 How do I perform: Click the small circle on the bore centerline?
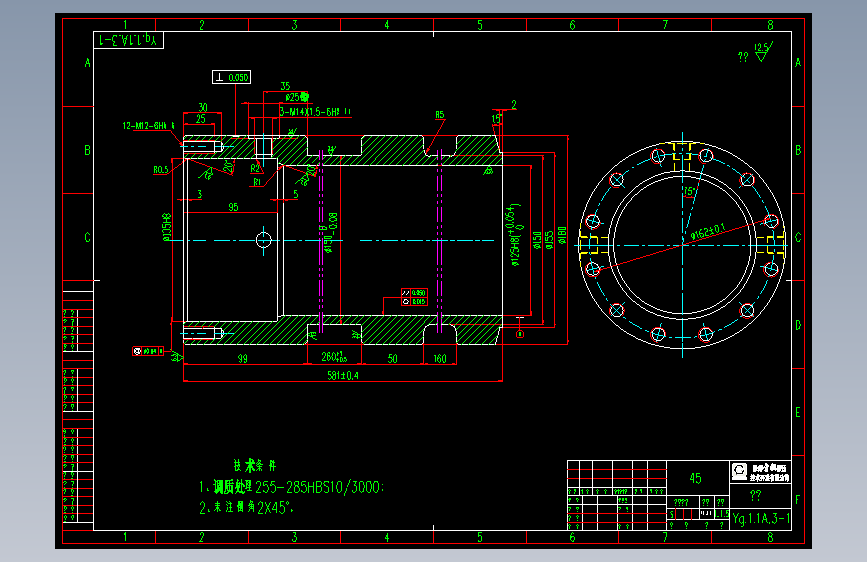264,240
